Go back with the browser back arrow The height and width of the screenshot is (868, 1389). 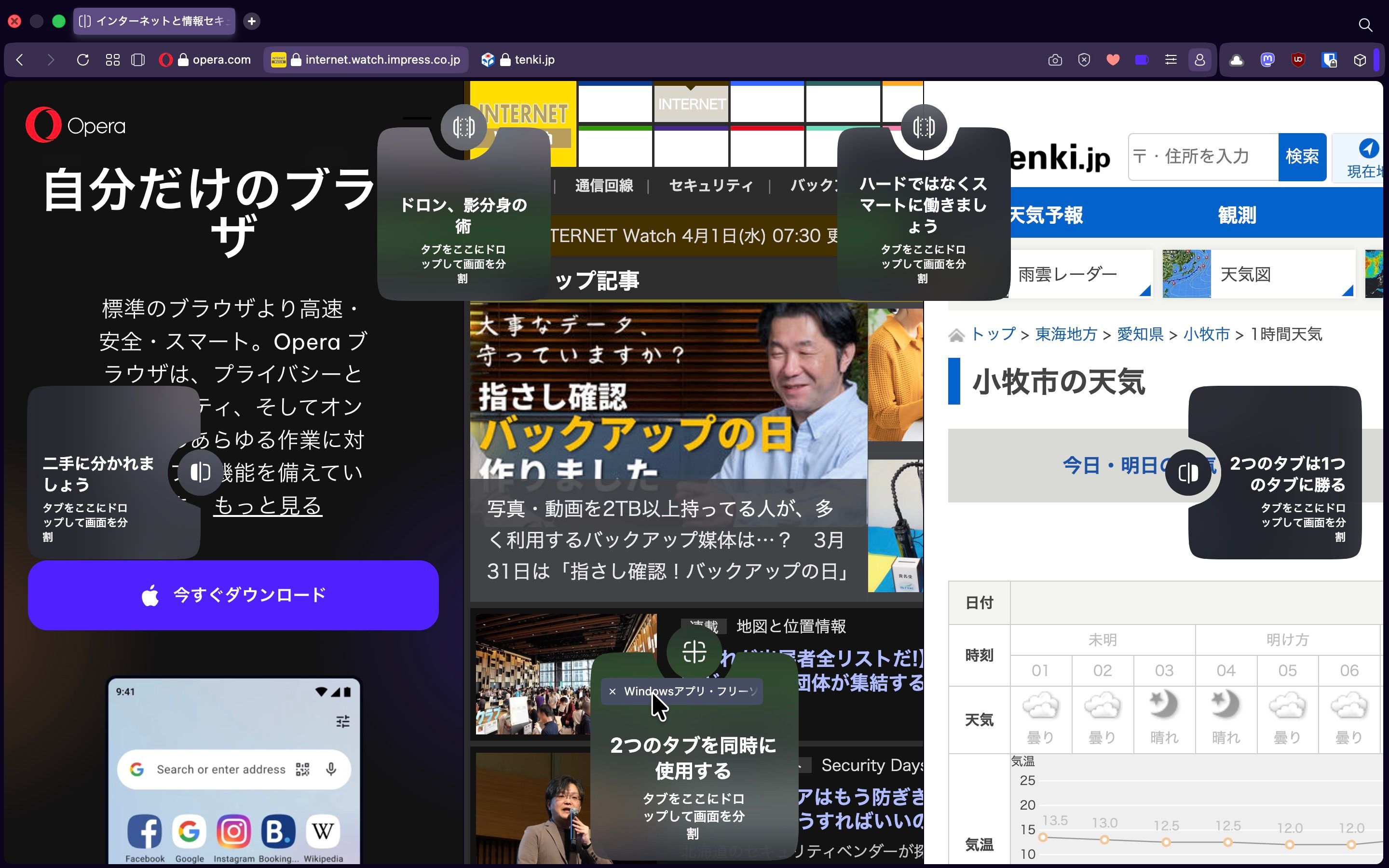point(20,60)
